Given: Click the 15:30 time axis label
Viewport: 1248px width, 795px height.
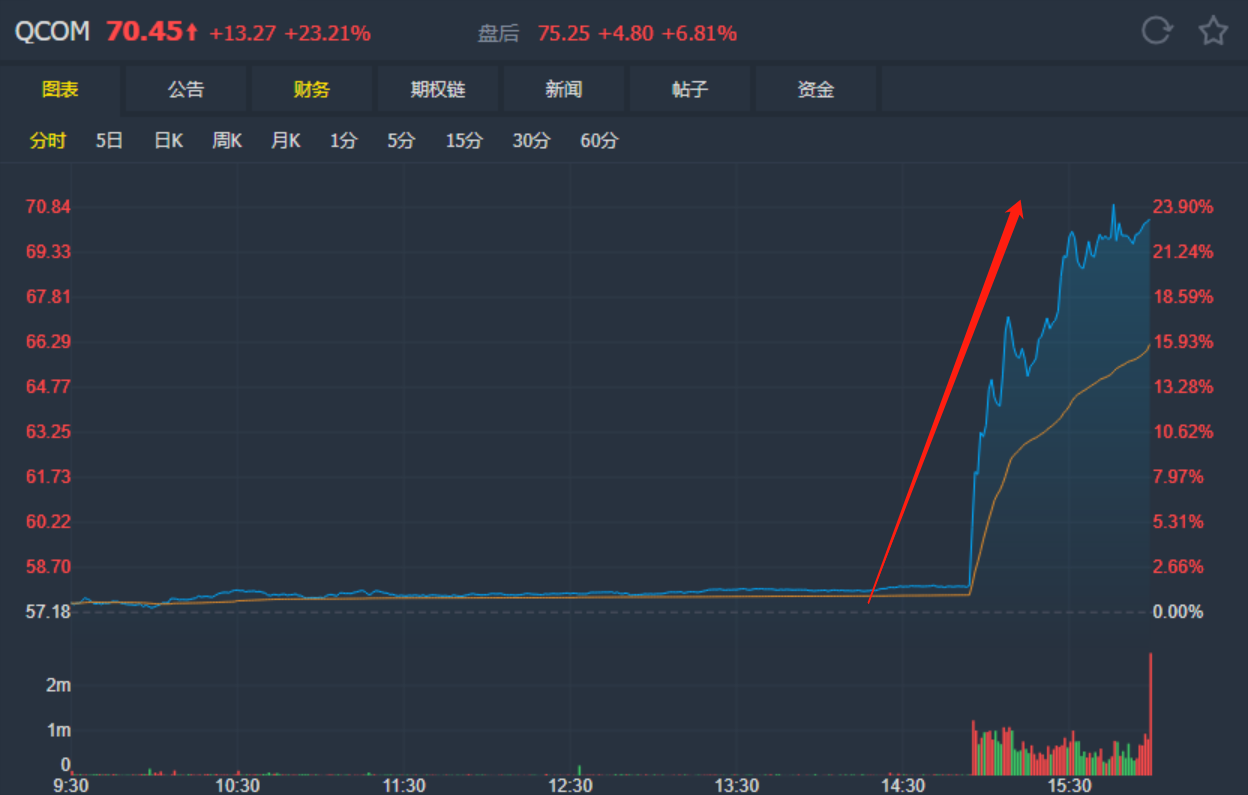Looking at the screenshot, I should pos(1069,785).
